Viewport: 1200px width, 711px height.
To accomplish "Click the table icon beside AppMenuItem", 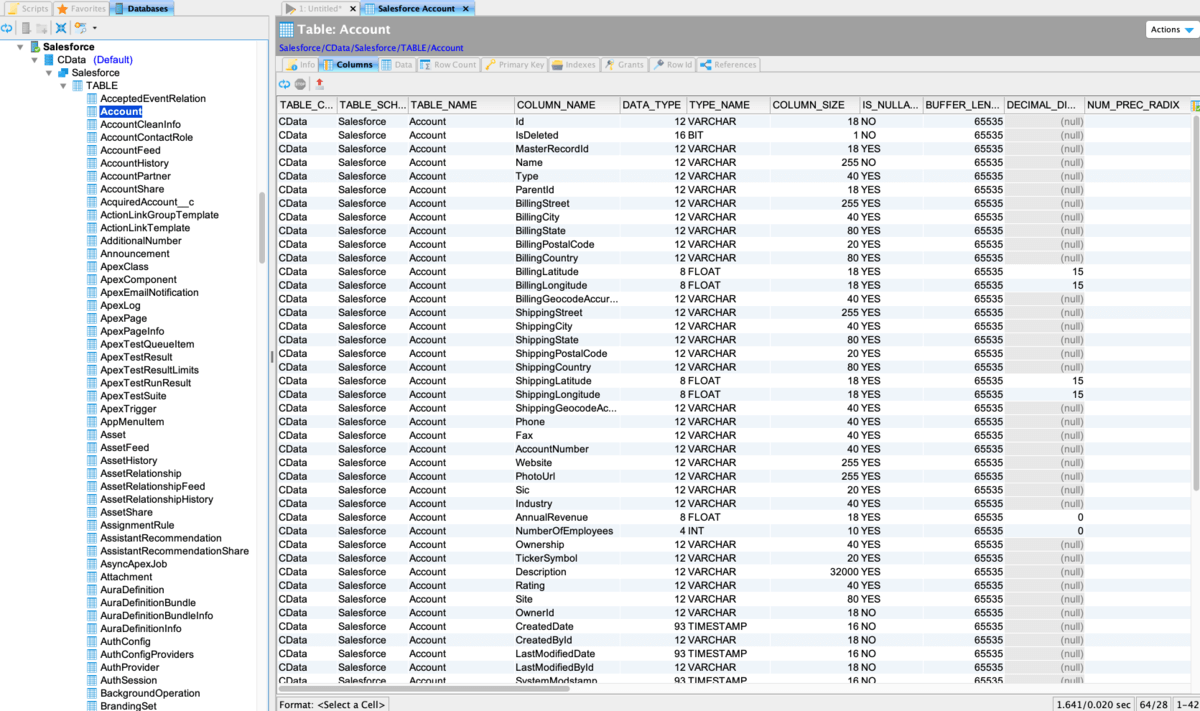I will 92,422.
